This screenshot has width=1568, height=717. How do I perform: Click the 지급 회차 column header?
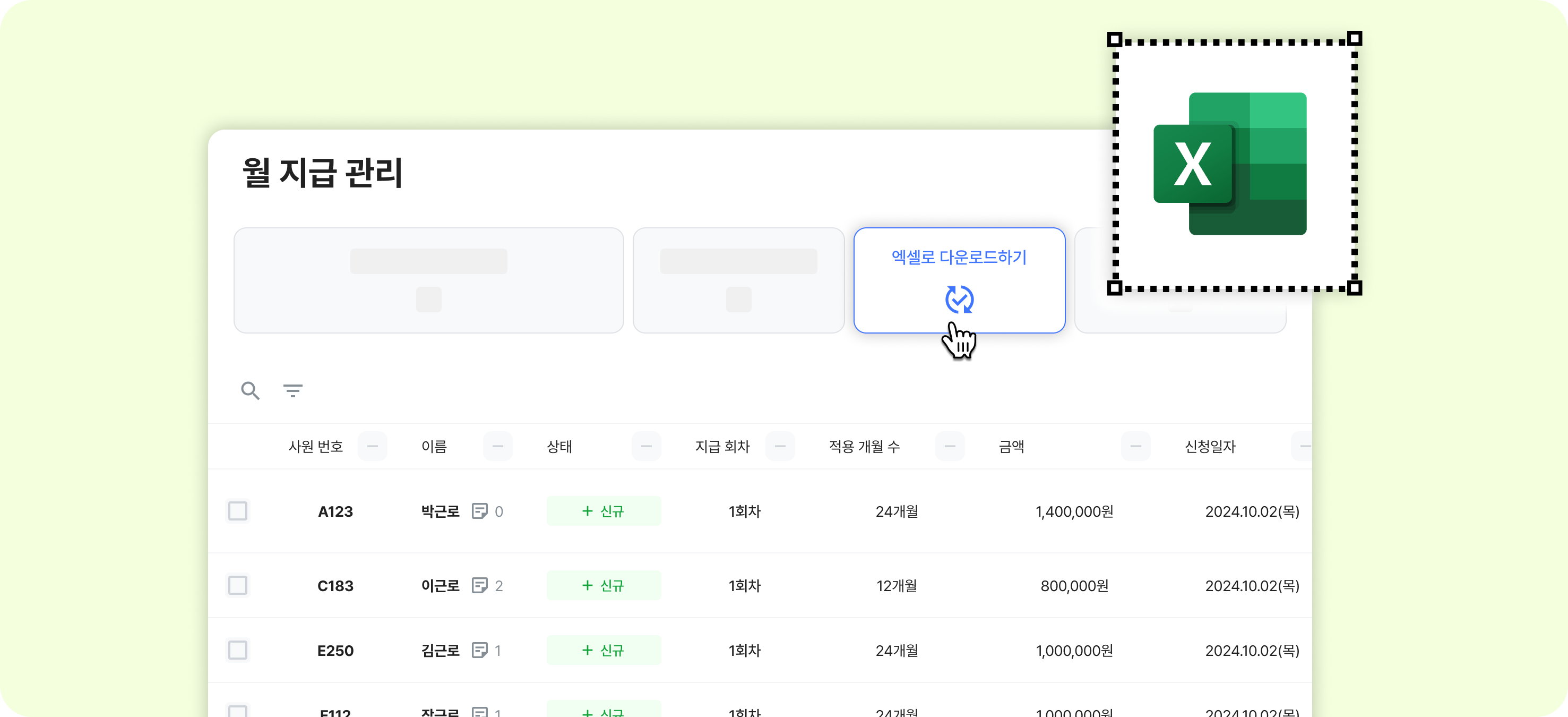tap(722, 447)
